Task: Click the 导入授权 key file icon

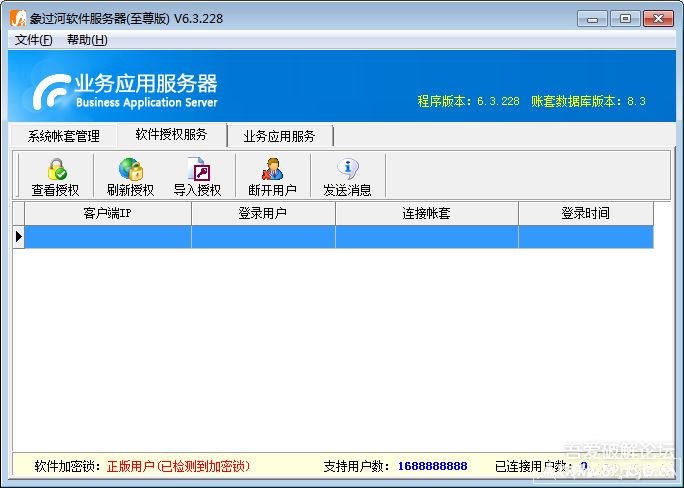Action: tap(198, 169)
